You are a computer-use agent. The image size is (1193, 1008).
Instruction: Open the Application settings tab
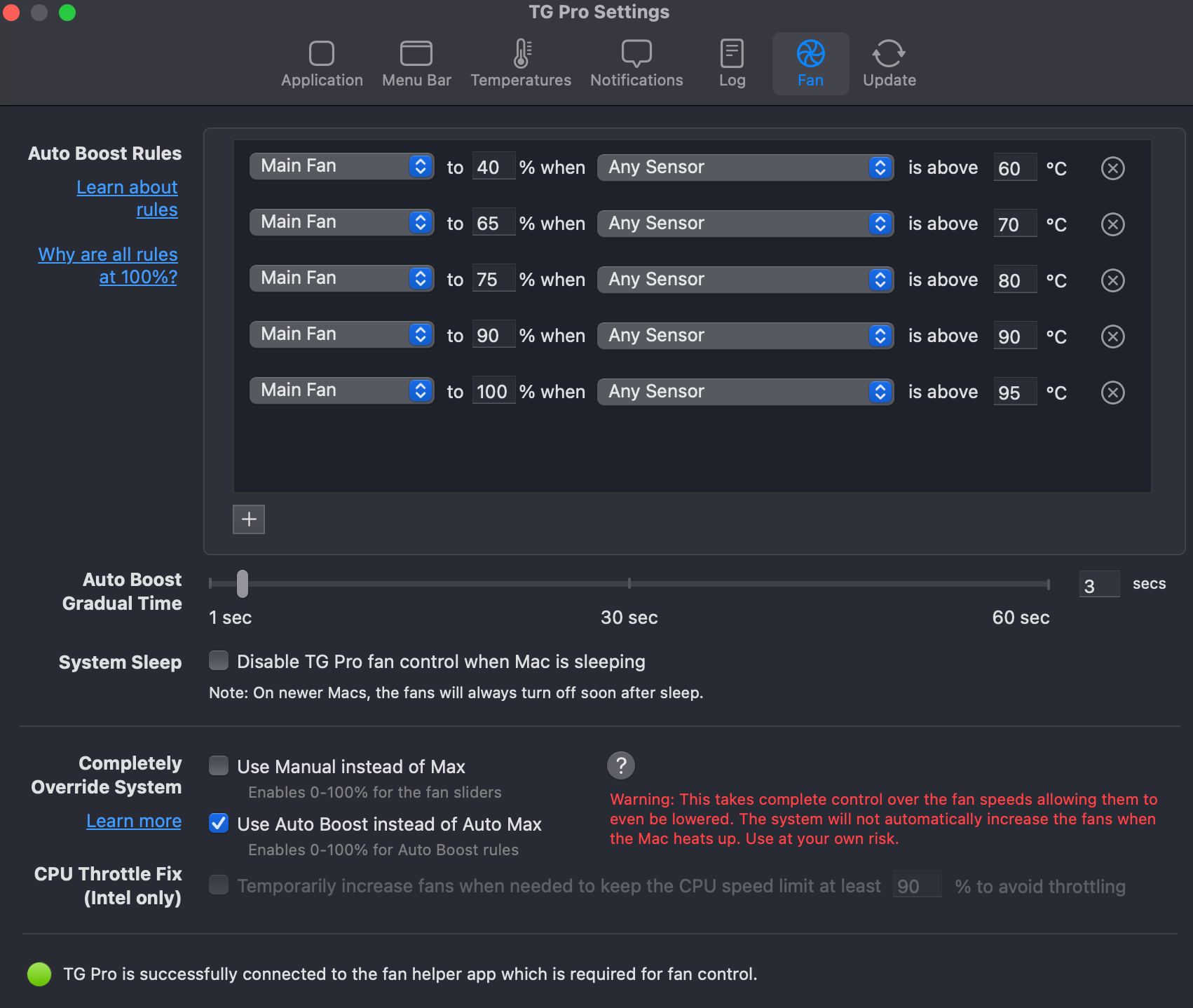point(322,64)
